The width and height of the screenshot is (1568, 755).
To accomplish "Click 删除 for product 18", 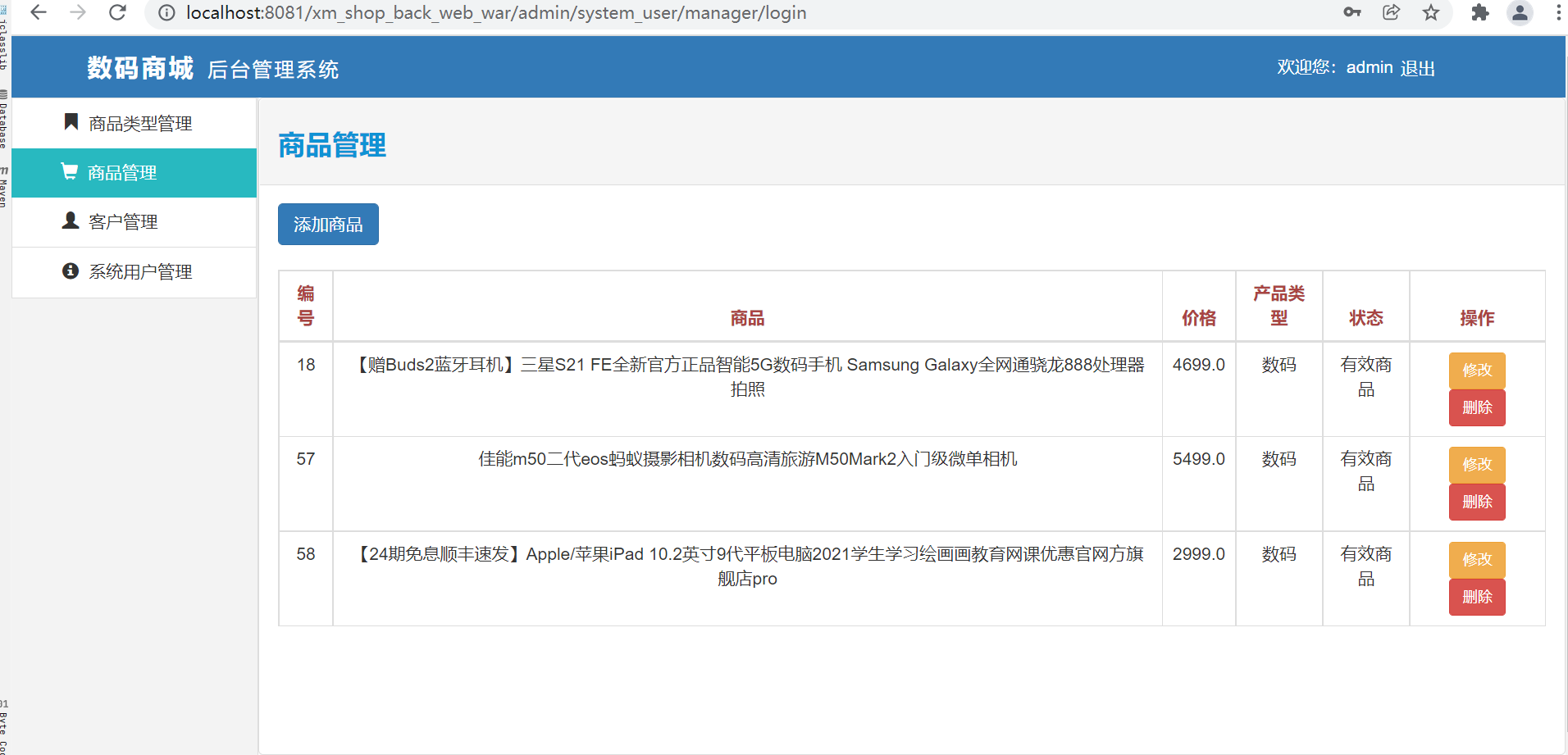I will (x=1476, y=407).
